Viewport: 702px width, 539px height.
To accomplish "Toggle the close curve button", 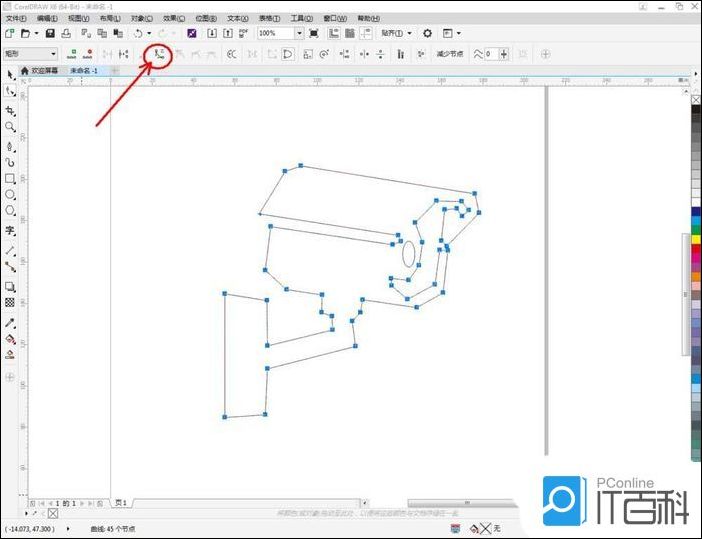I will pyautogui.click(x=288, y=54).
